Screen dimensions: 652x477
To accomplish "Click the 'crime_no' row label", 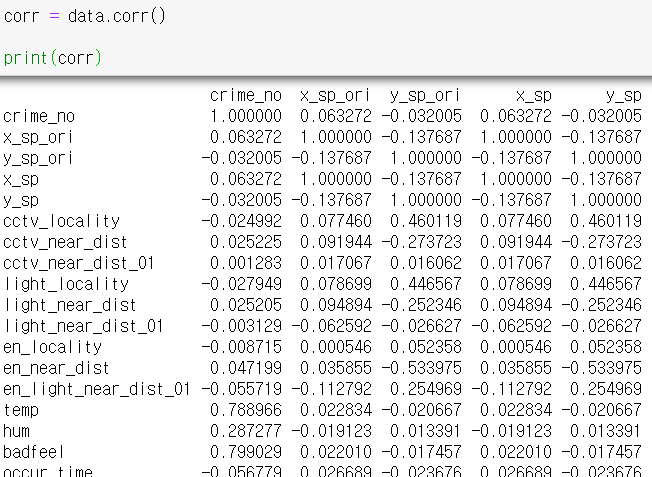I will coord(39,116).
